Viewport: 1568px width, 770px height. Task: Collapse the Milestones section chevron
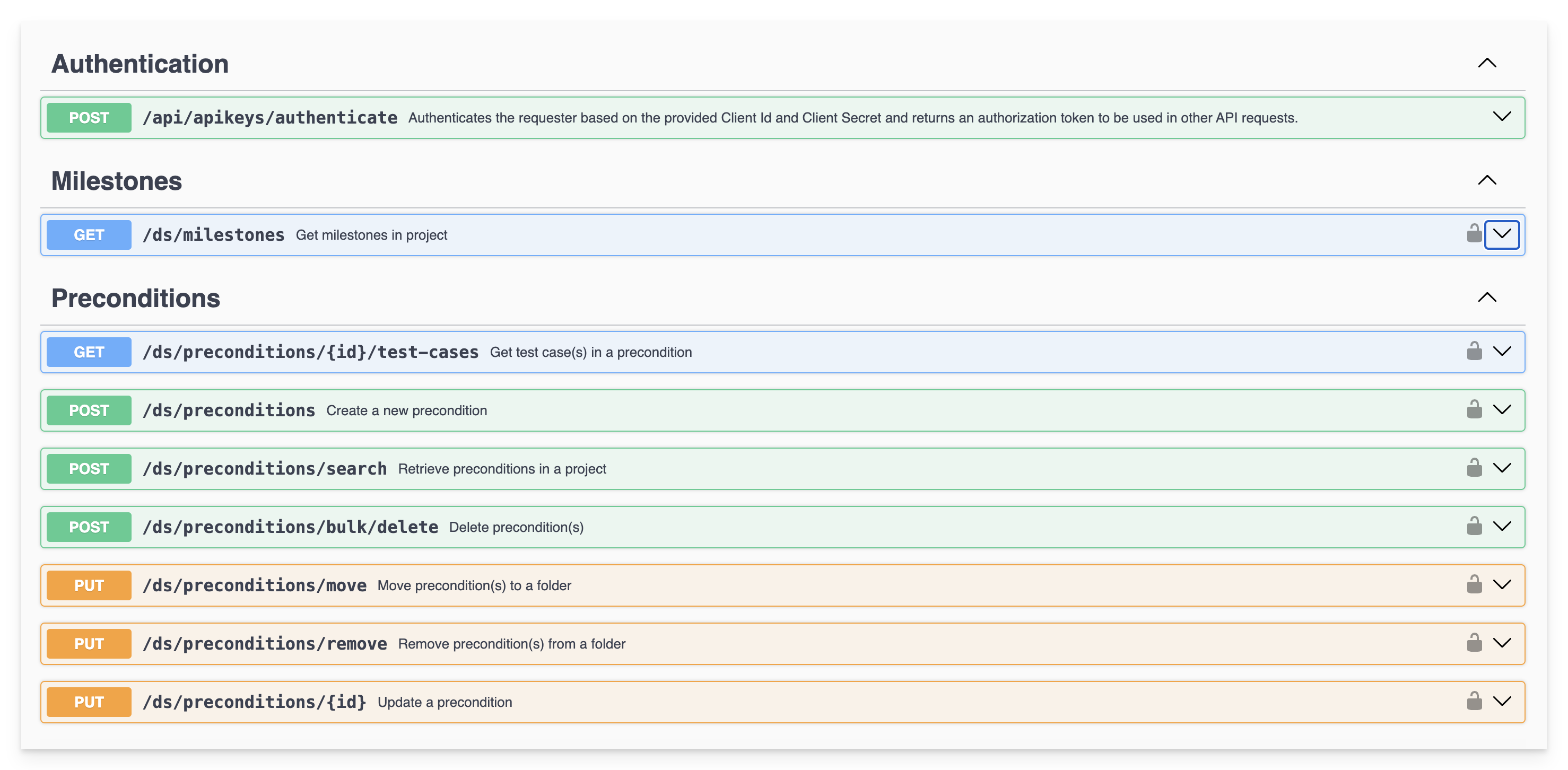tap(1486, 180)
